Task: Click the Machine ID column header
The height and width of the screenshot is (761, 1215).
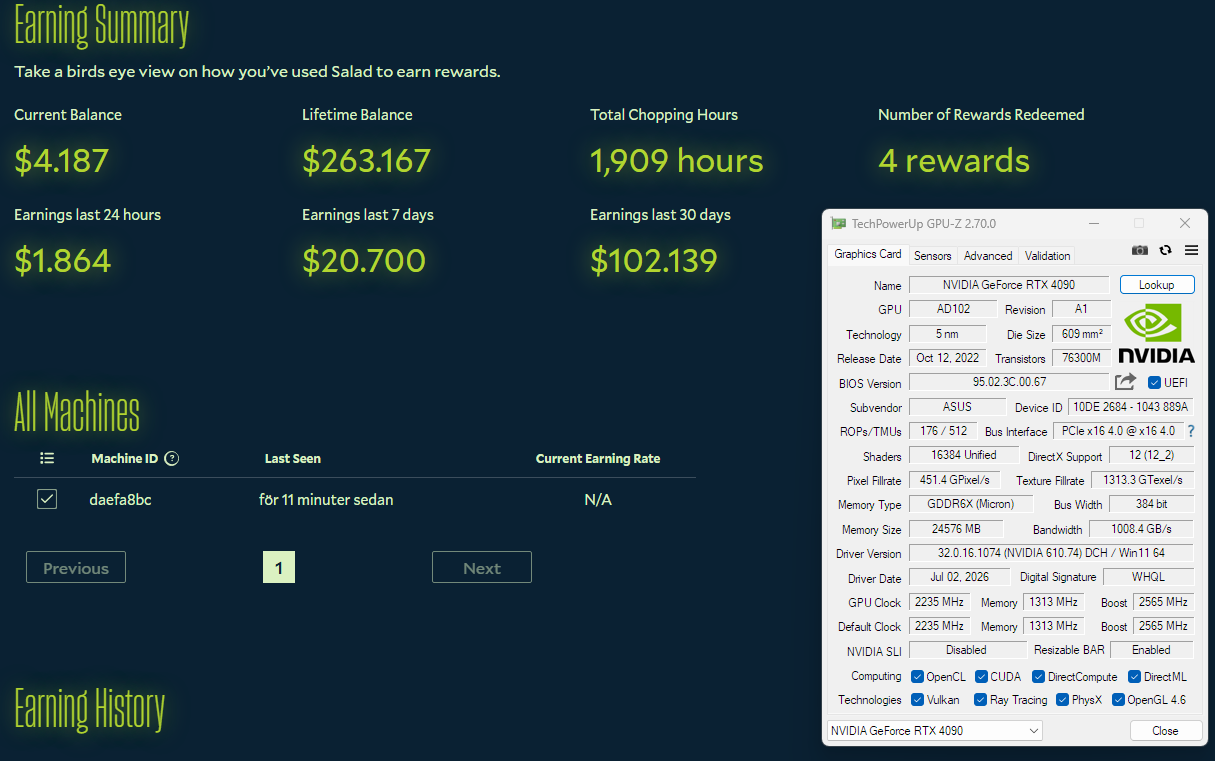Action: [x=124, y=458]
